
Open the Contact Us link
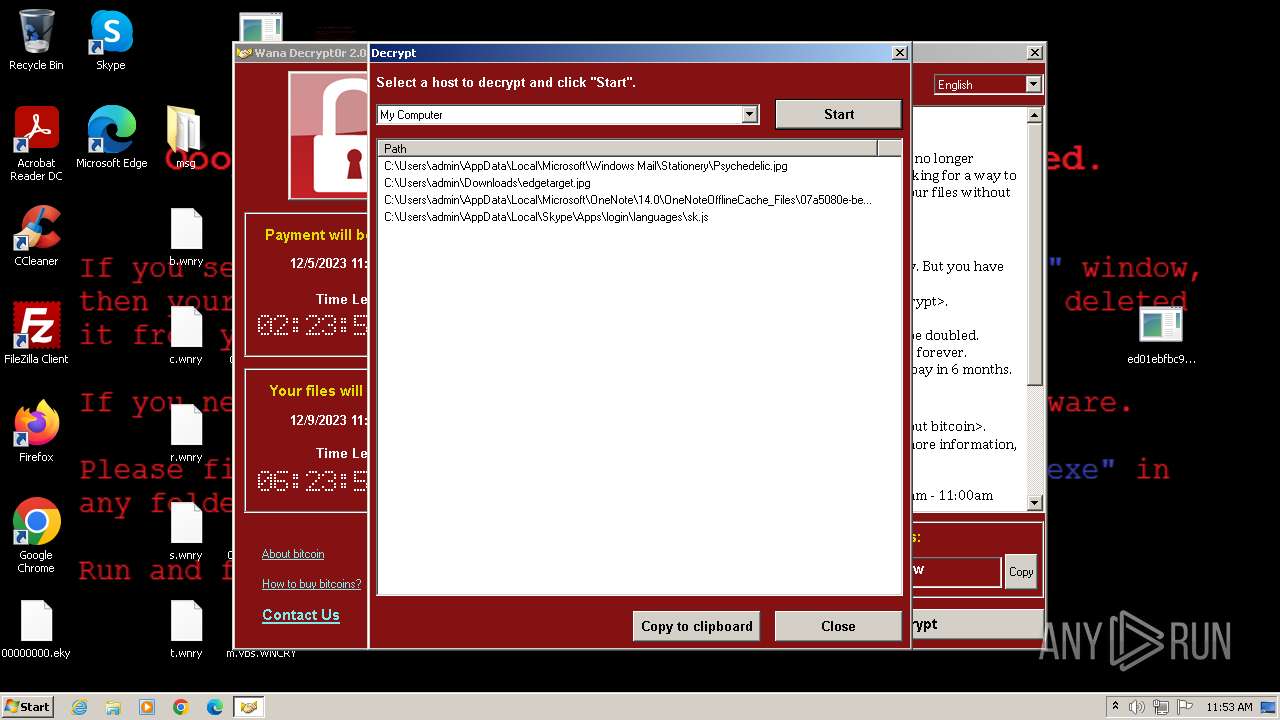click(301, 615)
